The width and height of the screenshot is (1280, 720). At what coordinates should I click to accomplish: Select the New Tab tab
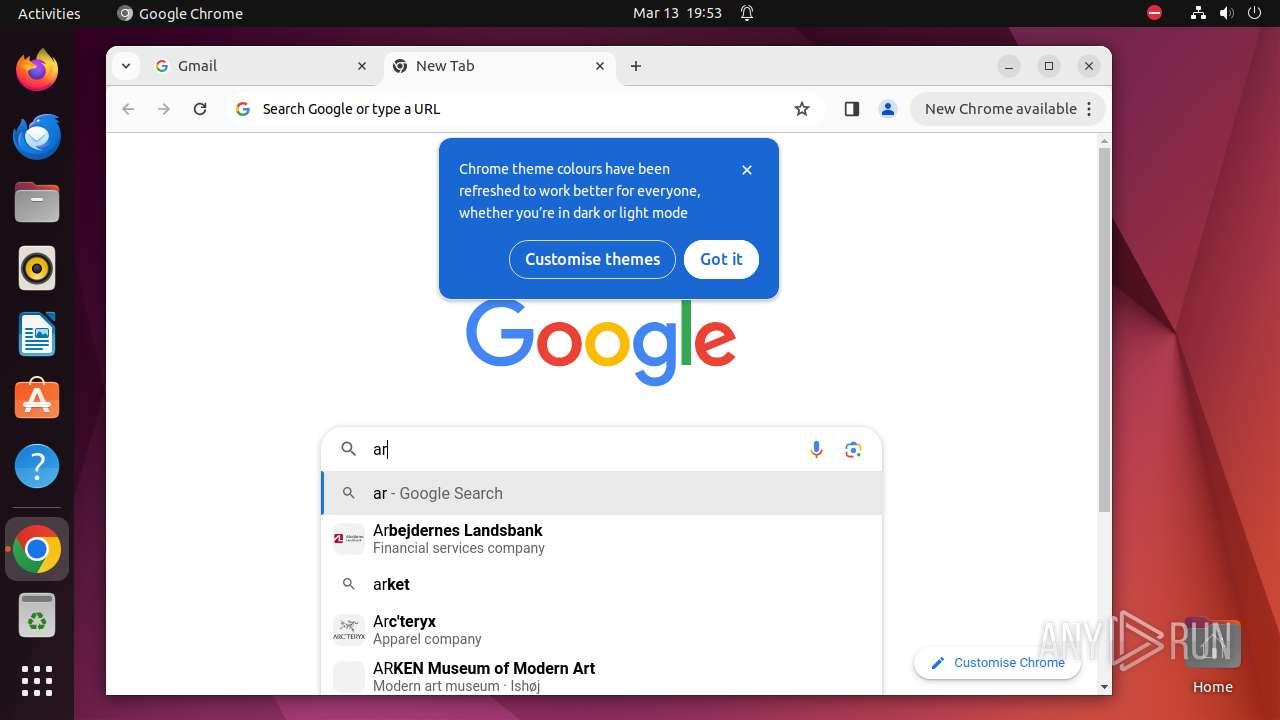point(499,66)
